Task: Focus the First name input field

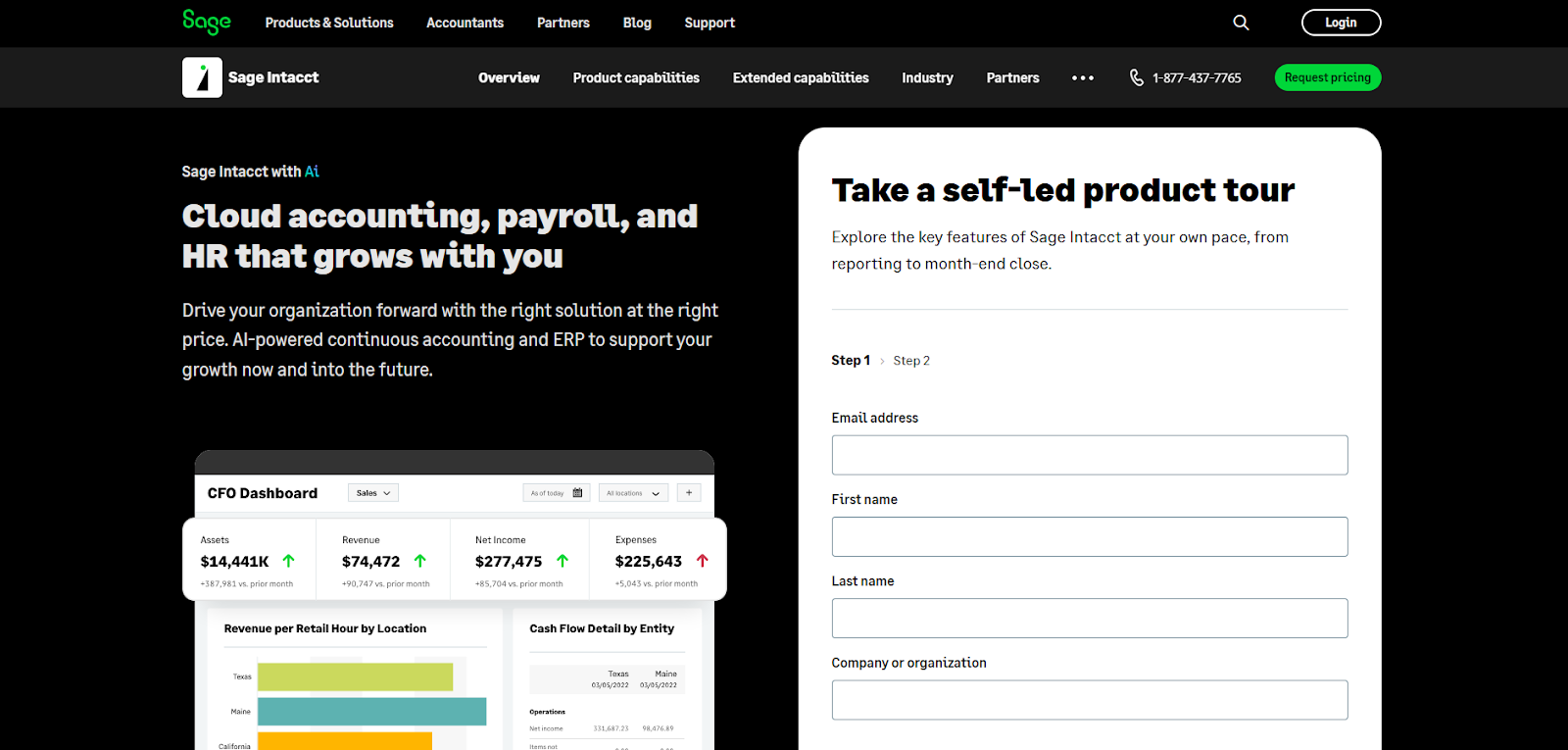Action: point(1090,536)
